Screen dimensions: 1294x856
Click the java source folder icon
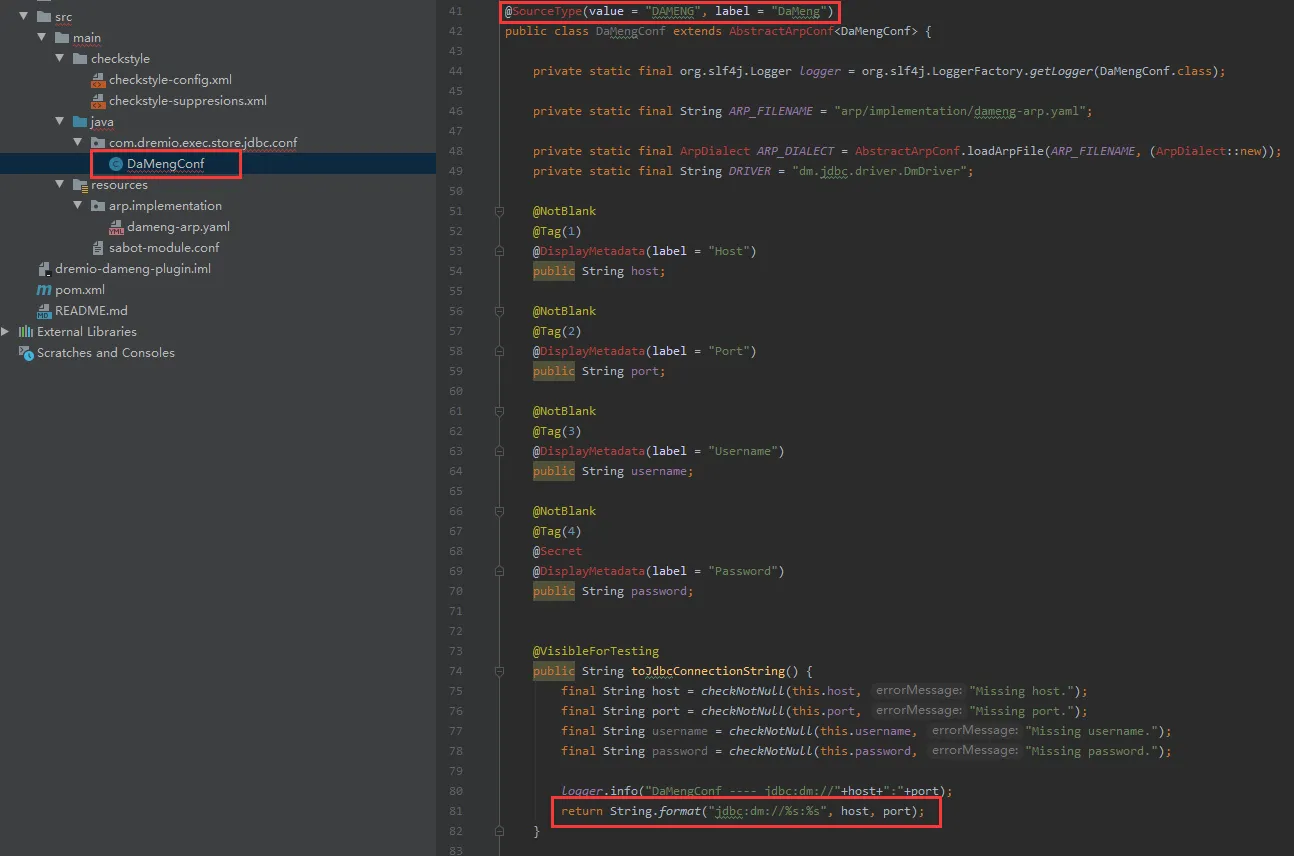tap(80, 122)
